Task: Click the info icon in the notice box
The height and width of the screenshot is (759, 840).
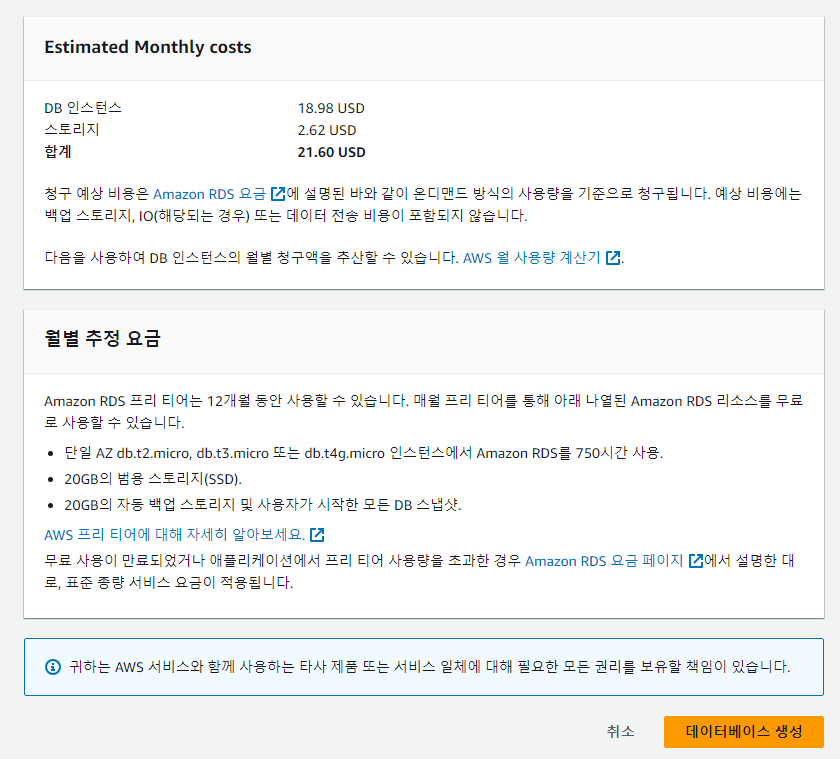Action: coord(53,667)
